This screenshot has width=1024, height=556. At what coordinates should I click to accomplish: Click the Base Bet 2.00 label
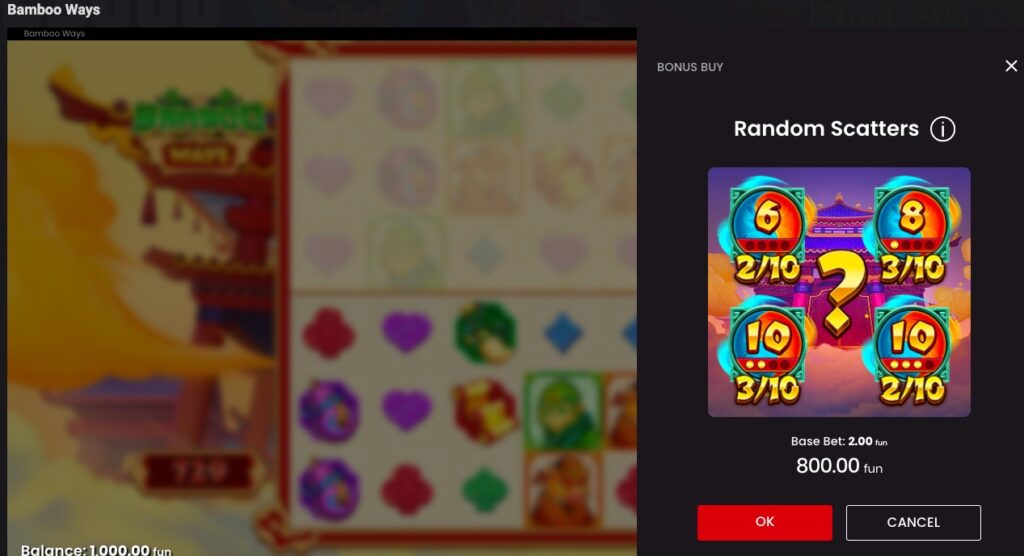tap(839, 442)
